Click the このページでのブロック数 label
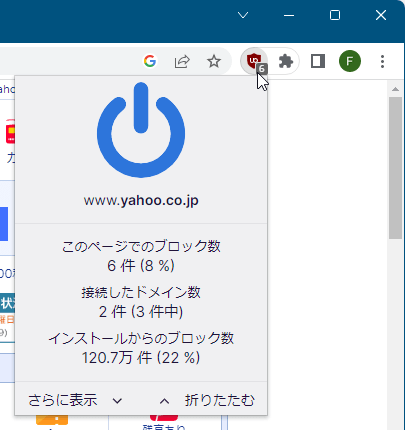Viewport: 405px width, 430px height. (x=141, y=246)
